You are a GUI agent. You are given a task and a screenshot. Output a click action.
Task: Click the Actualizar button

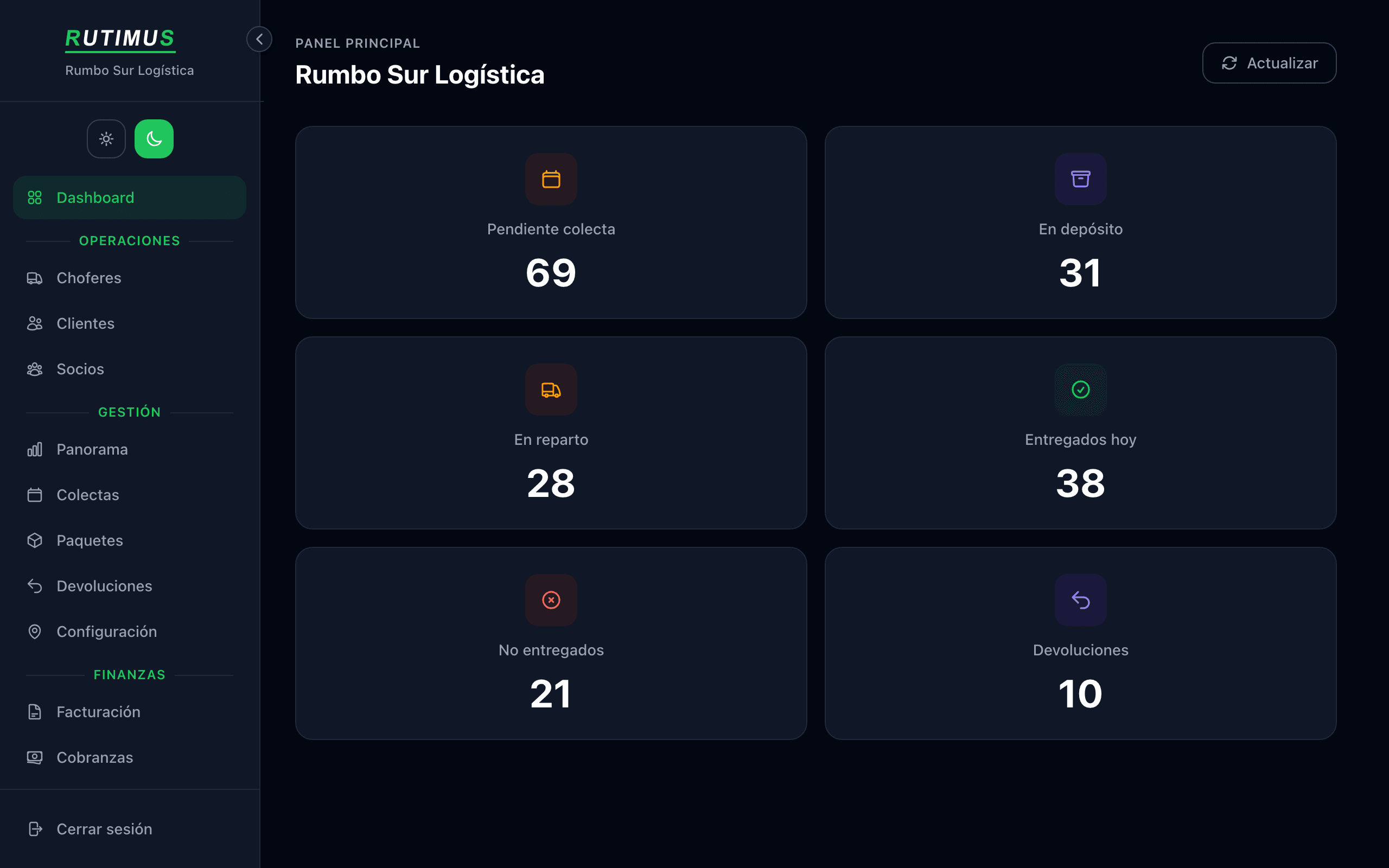pyautogui.click(x=1269, y=63)
